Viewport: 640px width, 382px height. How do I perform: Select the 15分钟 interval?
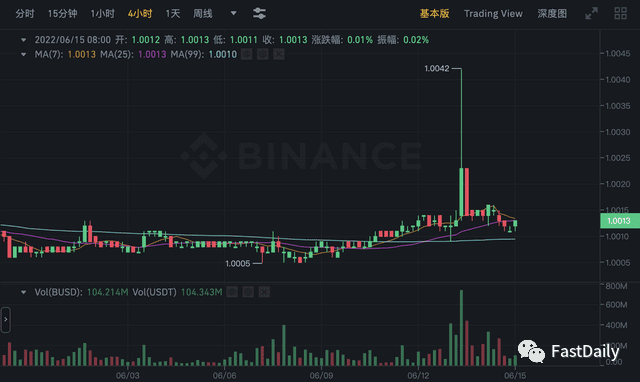62,13
